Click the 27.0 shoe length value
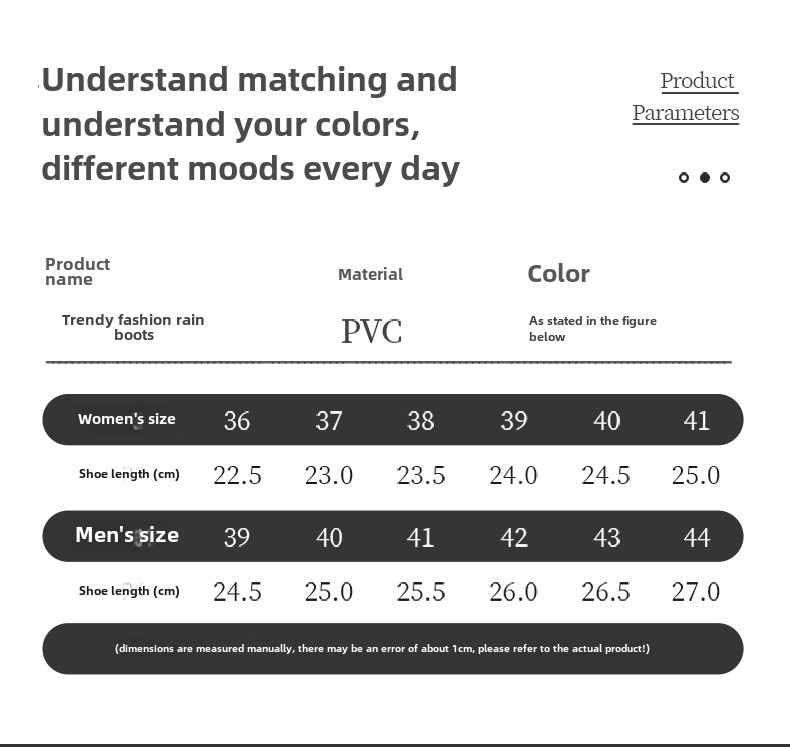 point(696,592)
